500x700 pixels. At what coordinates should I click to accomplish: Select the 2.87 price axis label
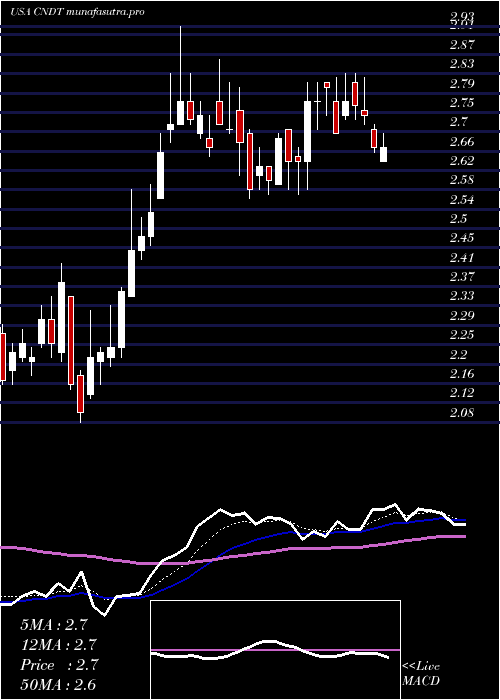point(462,45)
